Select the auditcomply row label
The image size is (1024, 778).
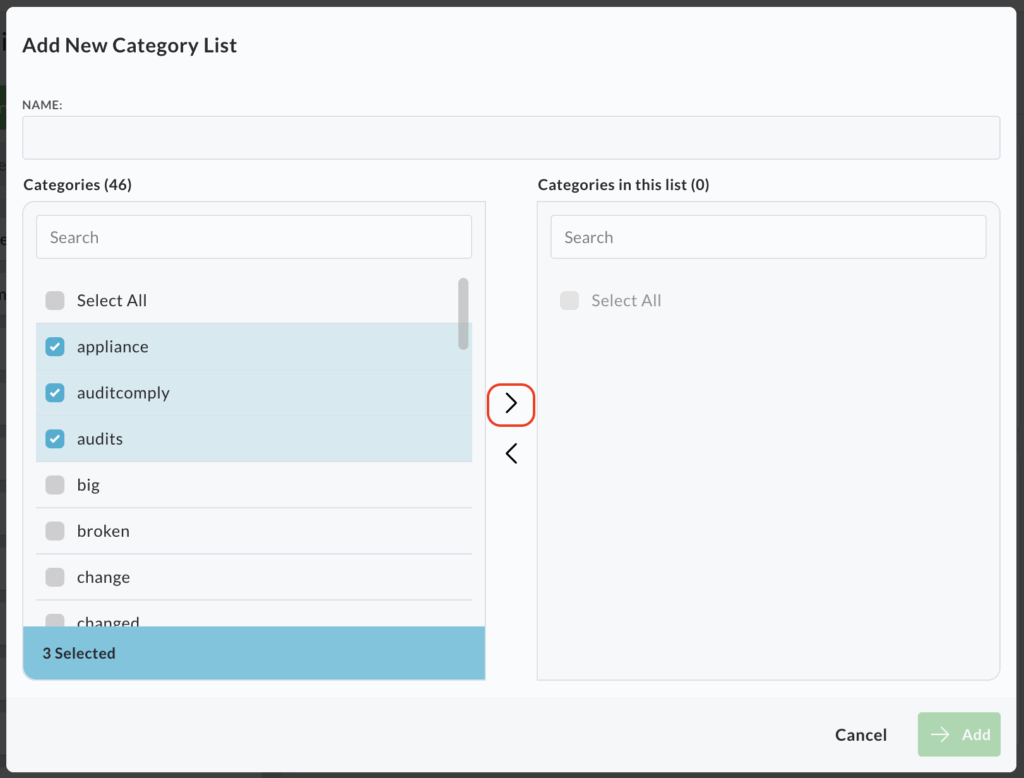[123, 393]
